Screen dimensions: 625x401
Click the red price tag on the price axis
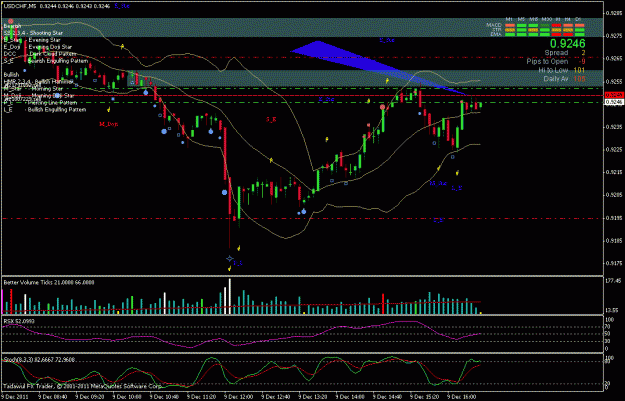614,95
